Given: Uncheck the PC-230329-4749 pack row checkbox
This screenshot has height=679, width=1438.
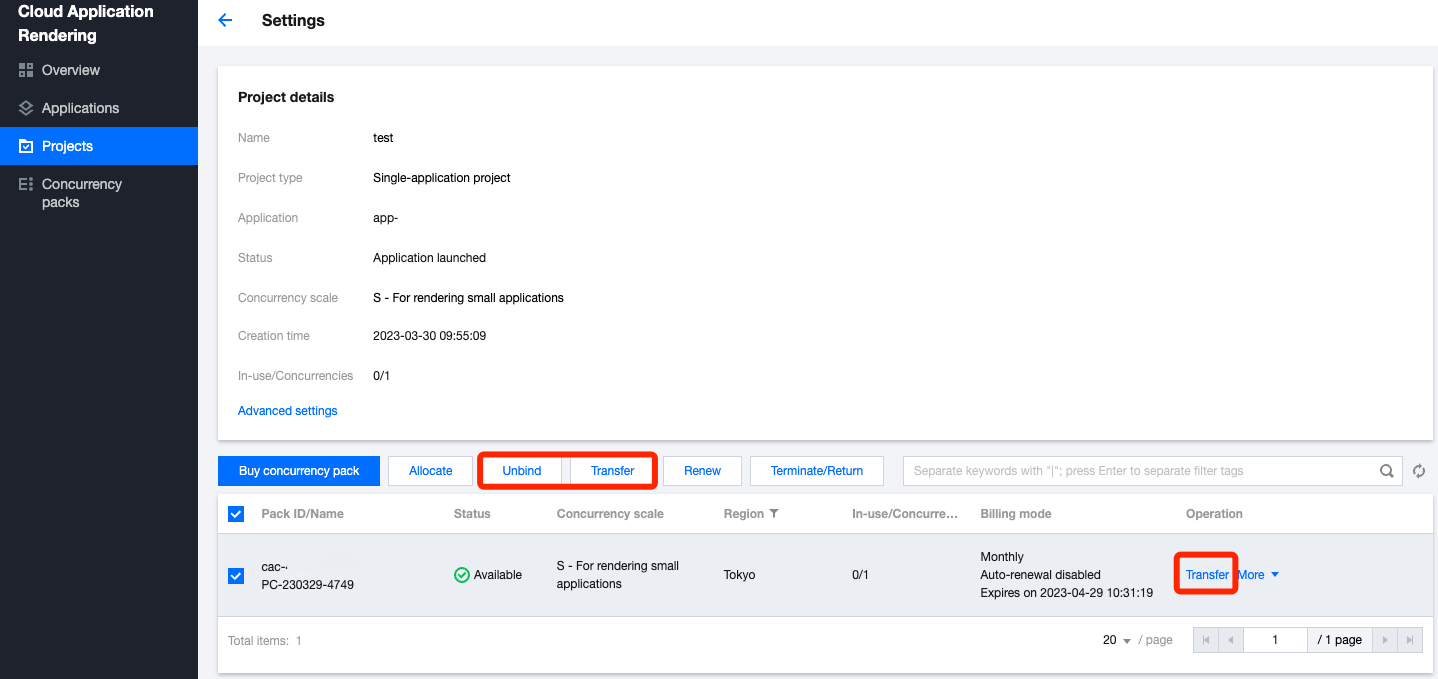Looking at the screenshot, I should 236,575.
